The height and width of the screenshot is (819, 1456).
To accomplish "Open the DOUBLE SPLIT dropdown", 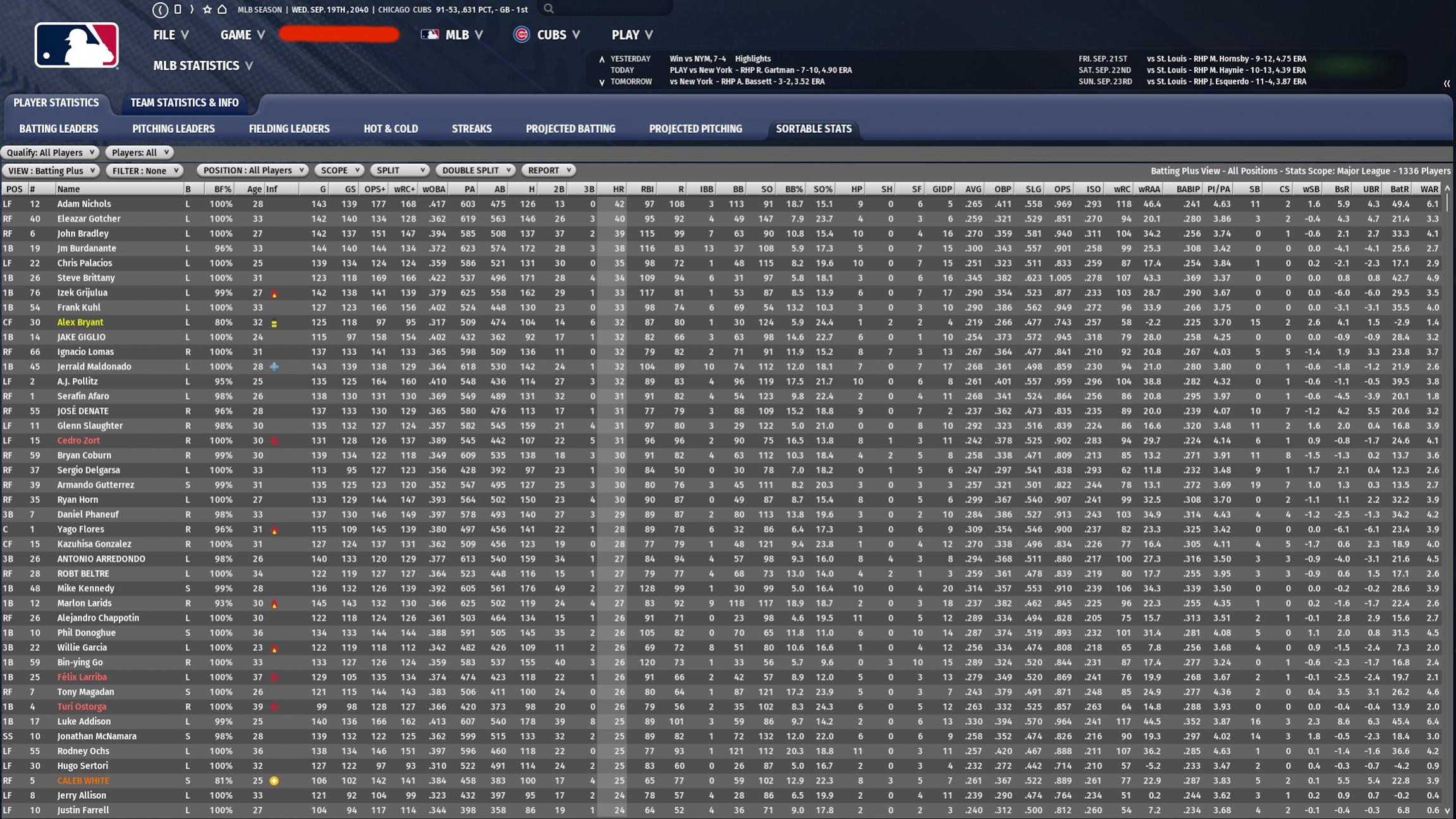I will pyautogui.click(x=475, y=170).
